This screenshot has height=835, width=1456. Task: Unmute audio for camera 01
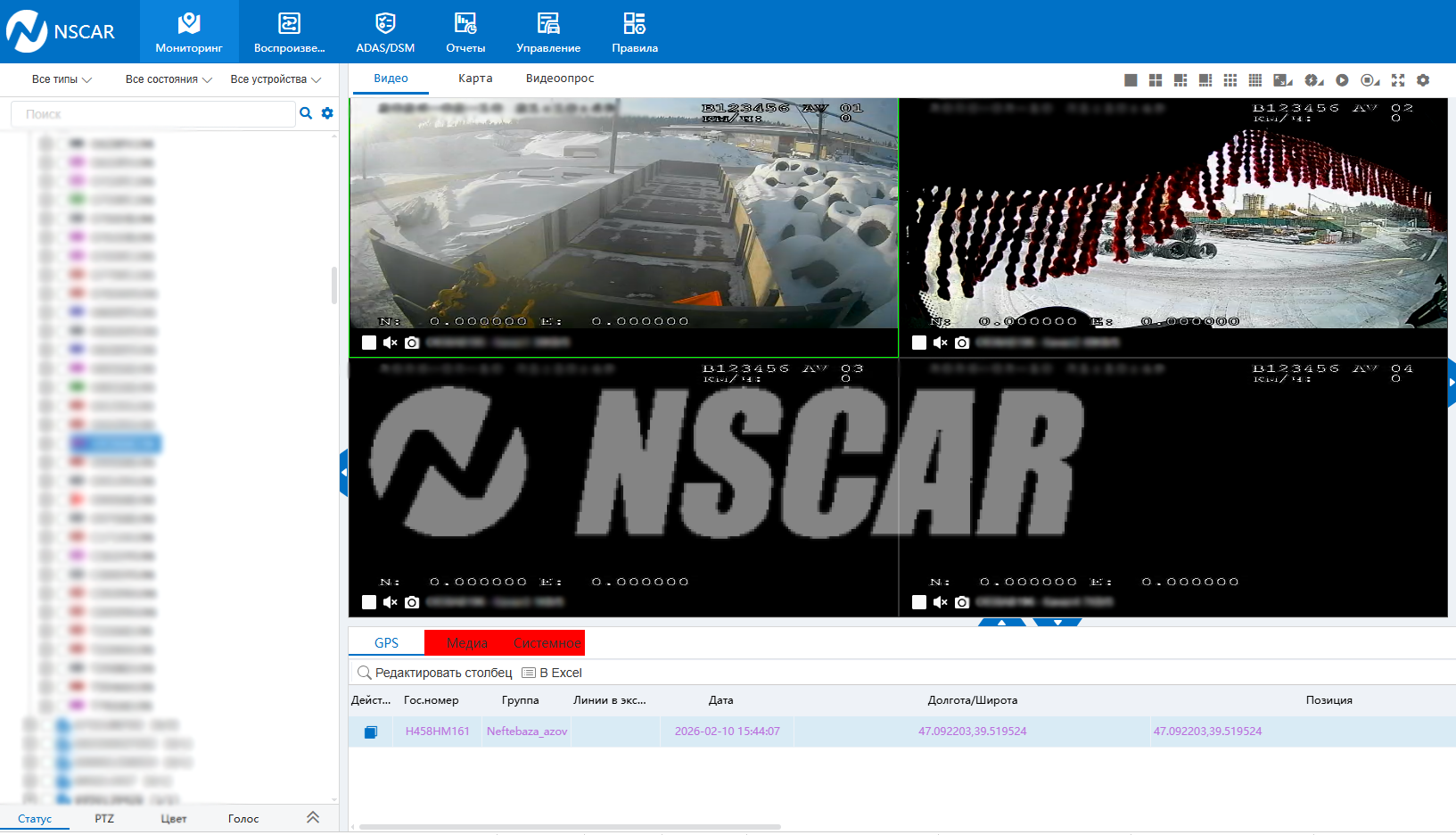391,343
